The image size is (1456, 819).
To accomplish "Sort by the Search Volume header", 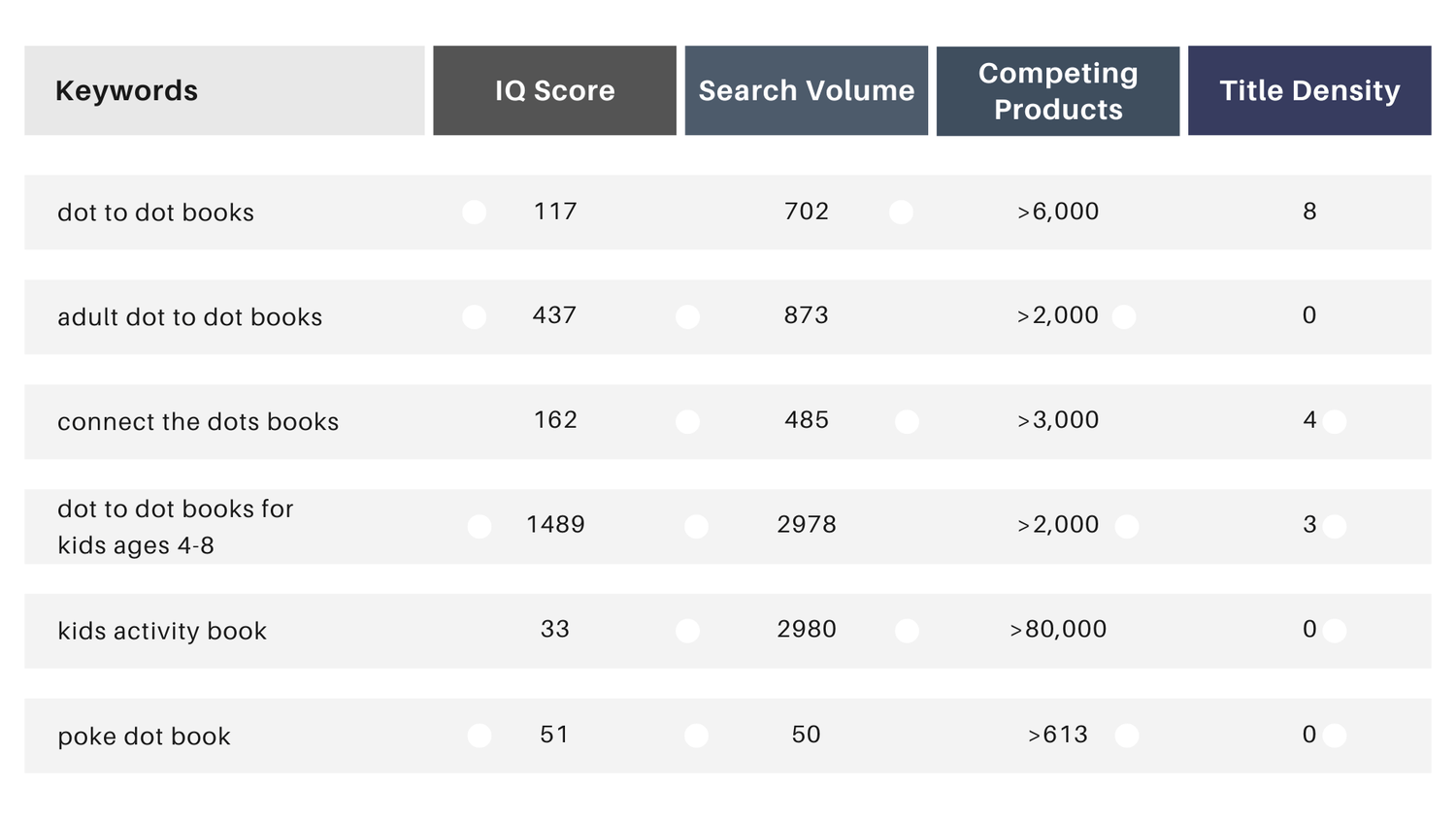I will (806, 91).
